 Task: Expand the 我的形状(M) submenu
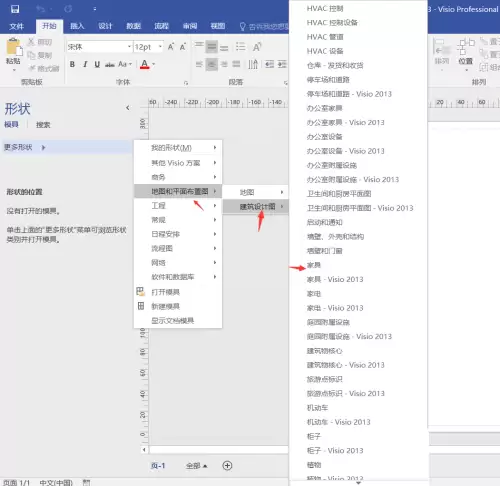point(178,148)
